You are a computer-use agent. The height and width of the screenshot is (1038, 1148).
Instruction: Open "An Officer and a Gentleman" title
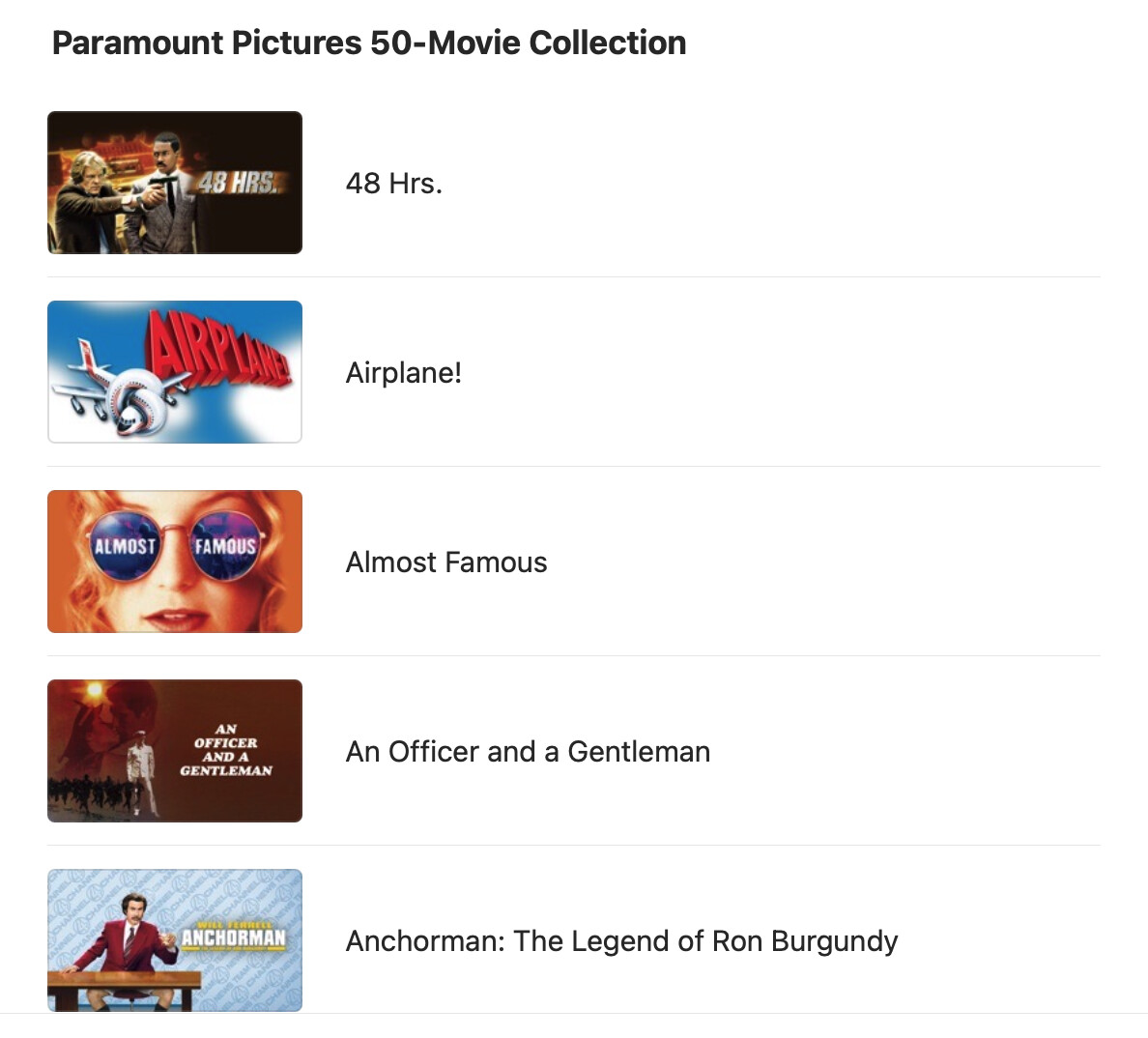pos(528,752)
